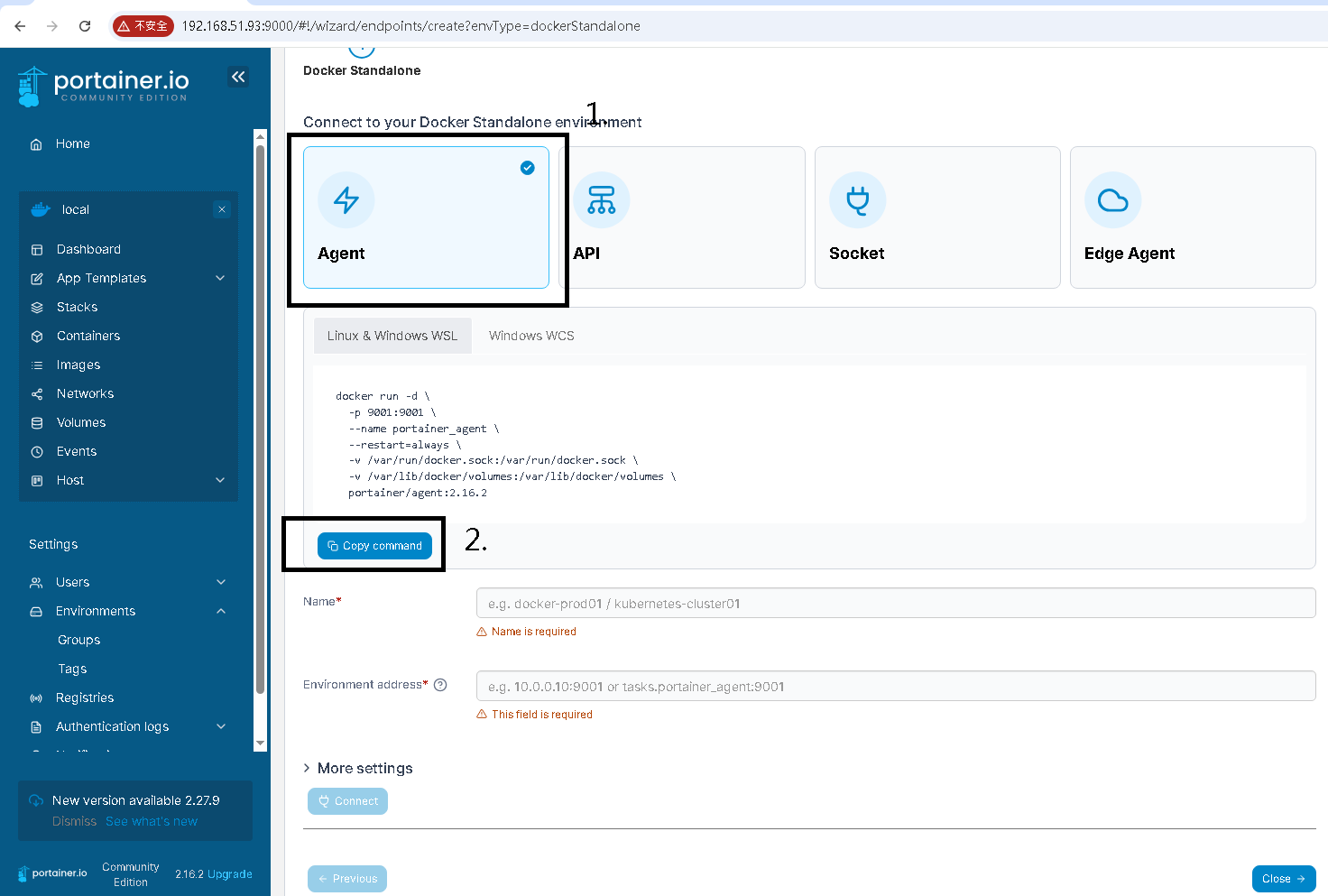Screen dimensions: 1328x896
Task: Collapse Environments submenu chevron
Action: pos(221,611)
